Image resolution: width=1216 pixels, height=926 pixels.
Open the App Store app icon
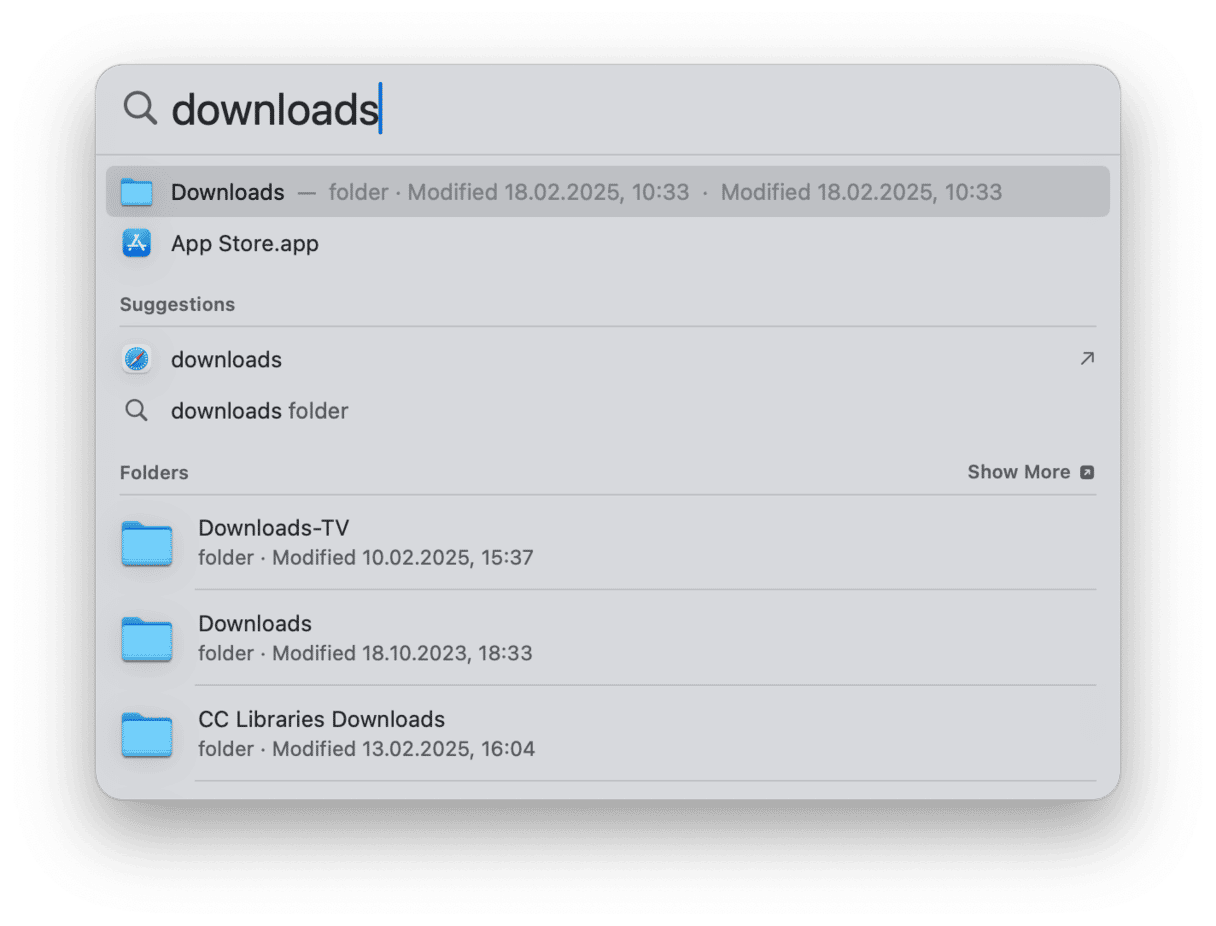pyautogui.click(x=136, y=243)
